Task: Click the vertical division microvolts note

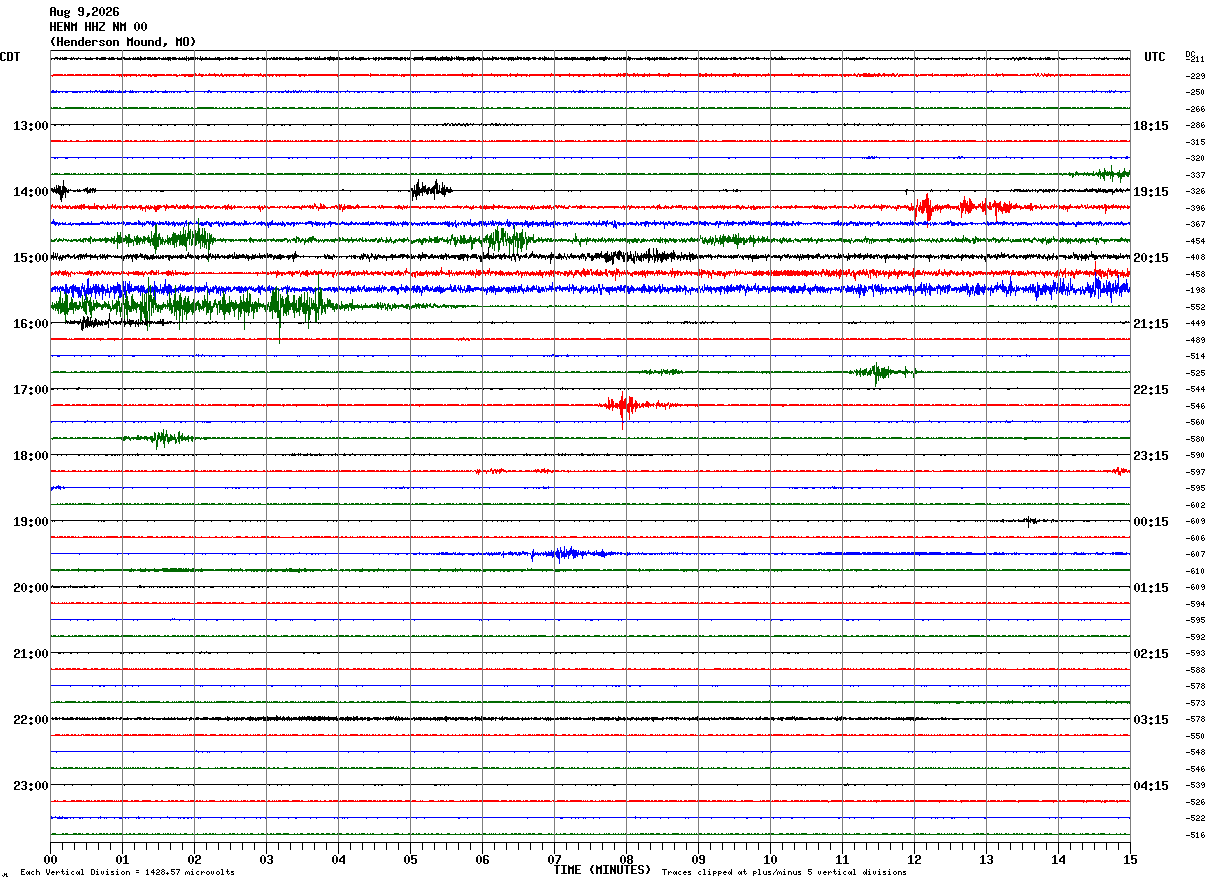Action: pos(127,873)
